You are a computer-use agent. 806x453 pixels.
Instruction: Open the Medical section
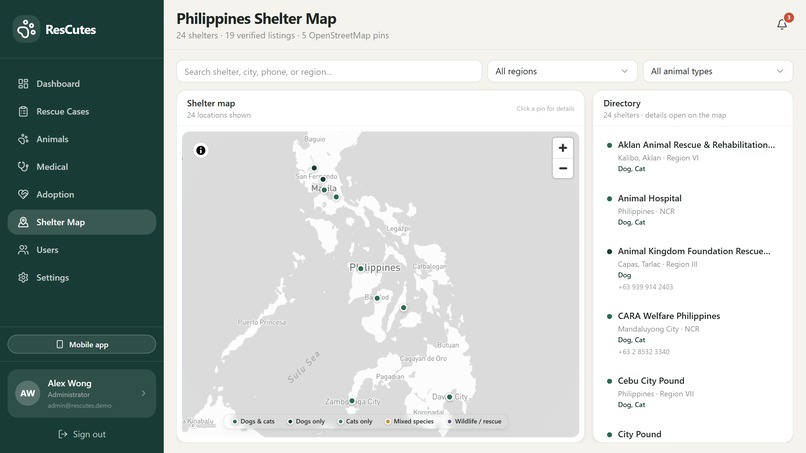click(82, 167)
